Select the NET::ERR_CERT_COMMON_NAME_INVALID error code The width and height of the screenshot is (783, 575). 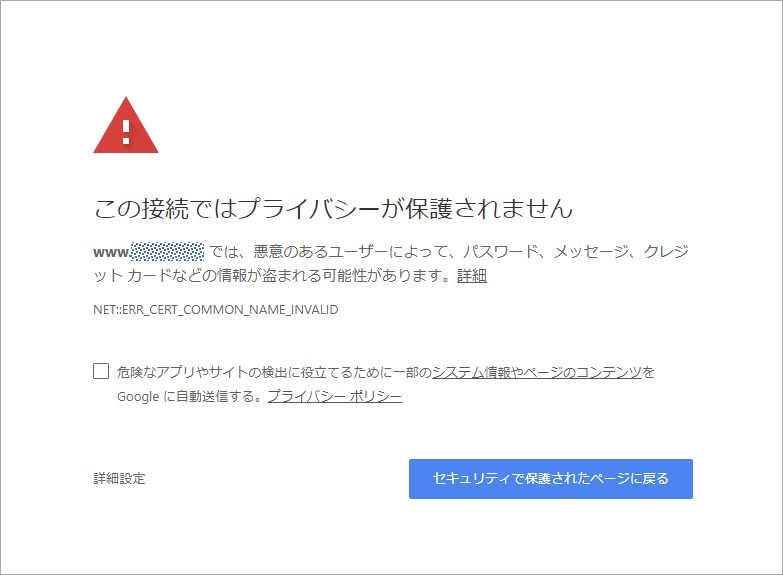coord(216,310)
